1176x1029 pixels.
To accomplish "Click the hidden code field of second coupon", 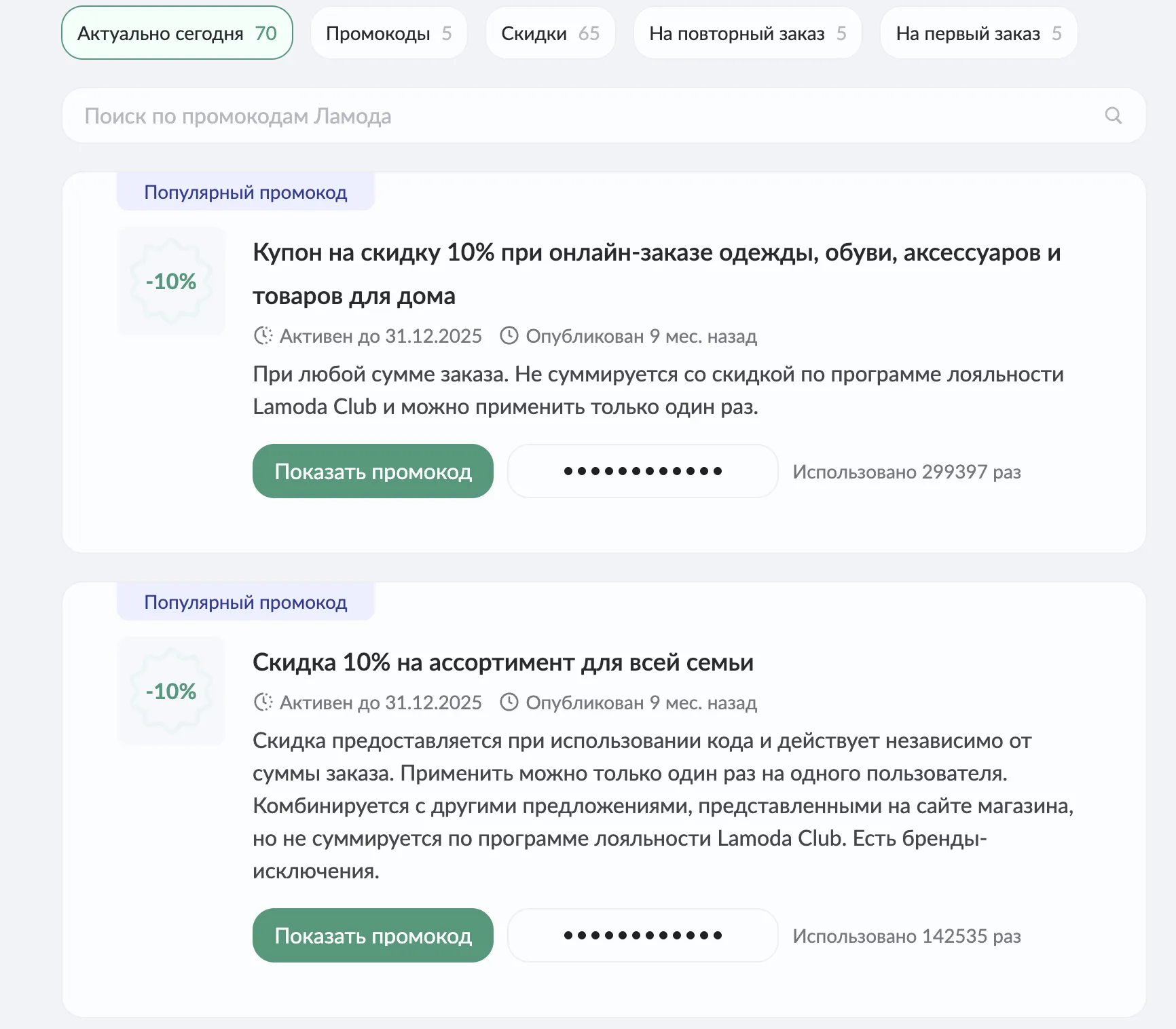I will click(642, 936).
